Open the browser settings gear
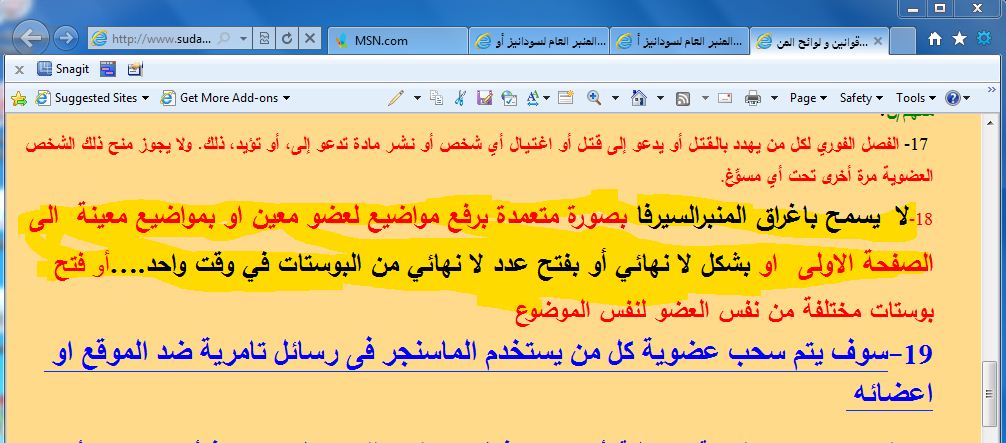The height and width of the screenshot is (443, 1006). [984, 39]
